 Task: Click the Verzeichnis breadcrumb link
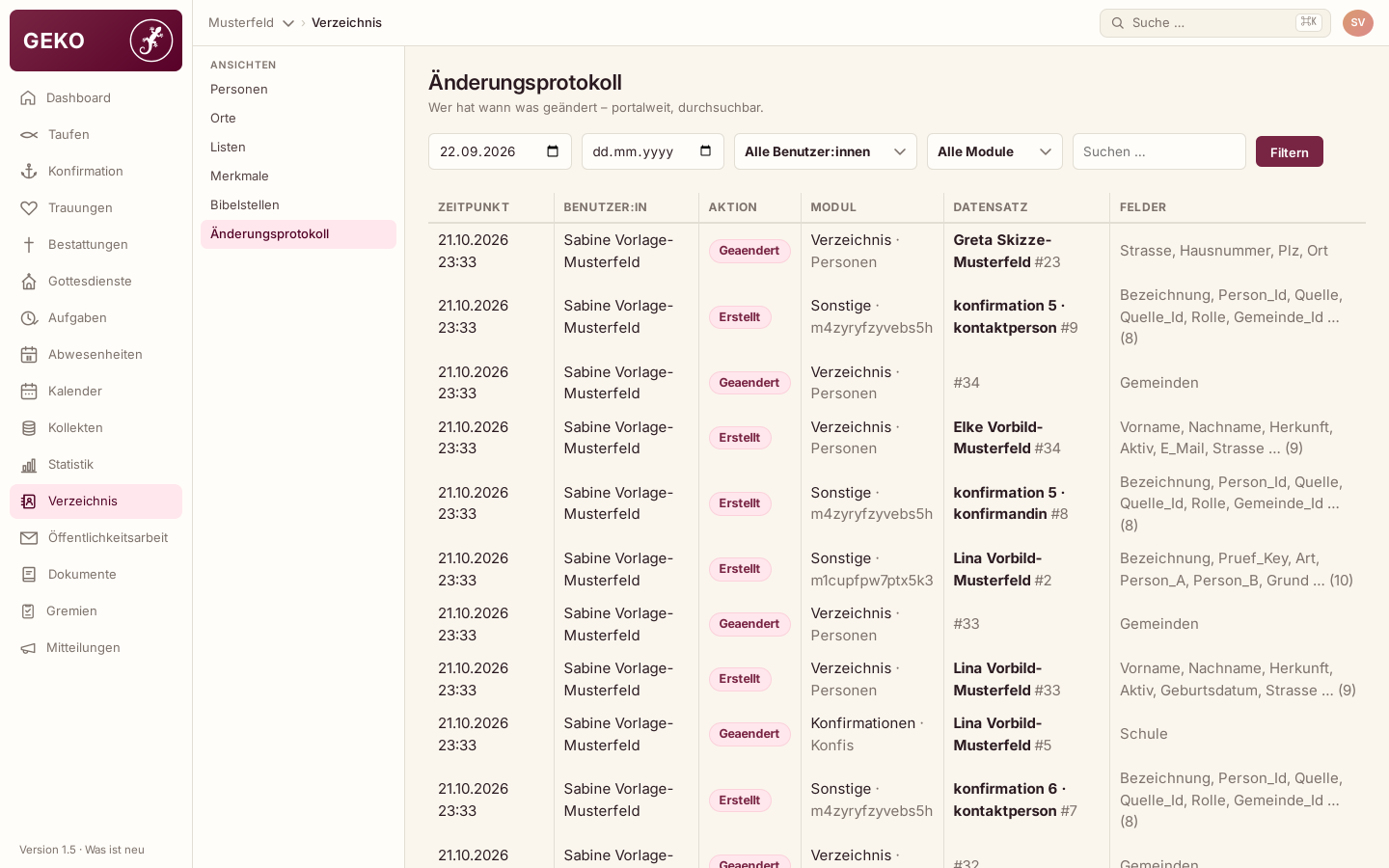(x=346, y=22)
